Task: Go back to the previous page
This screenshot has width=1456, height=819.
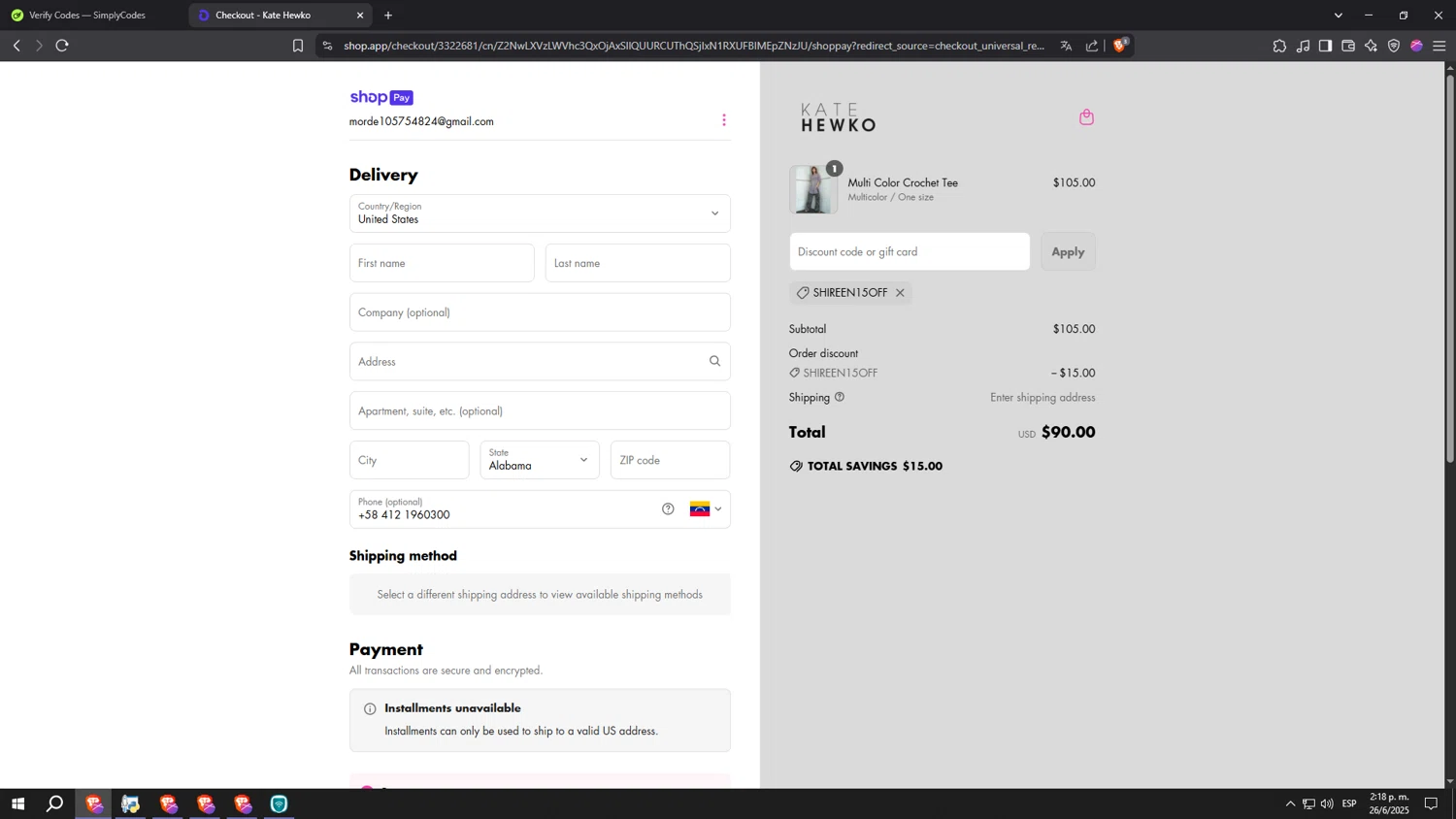Action: point(17,46)
